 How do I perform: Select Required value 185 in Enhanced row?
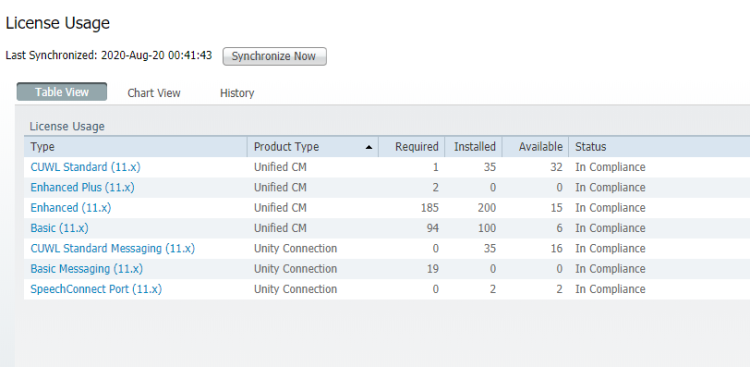point(429,208)
